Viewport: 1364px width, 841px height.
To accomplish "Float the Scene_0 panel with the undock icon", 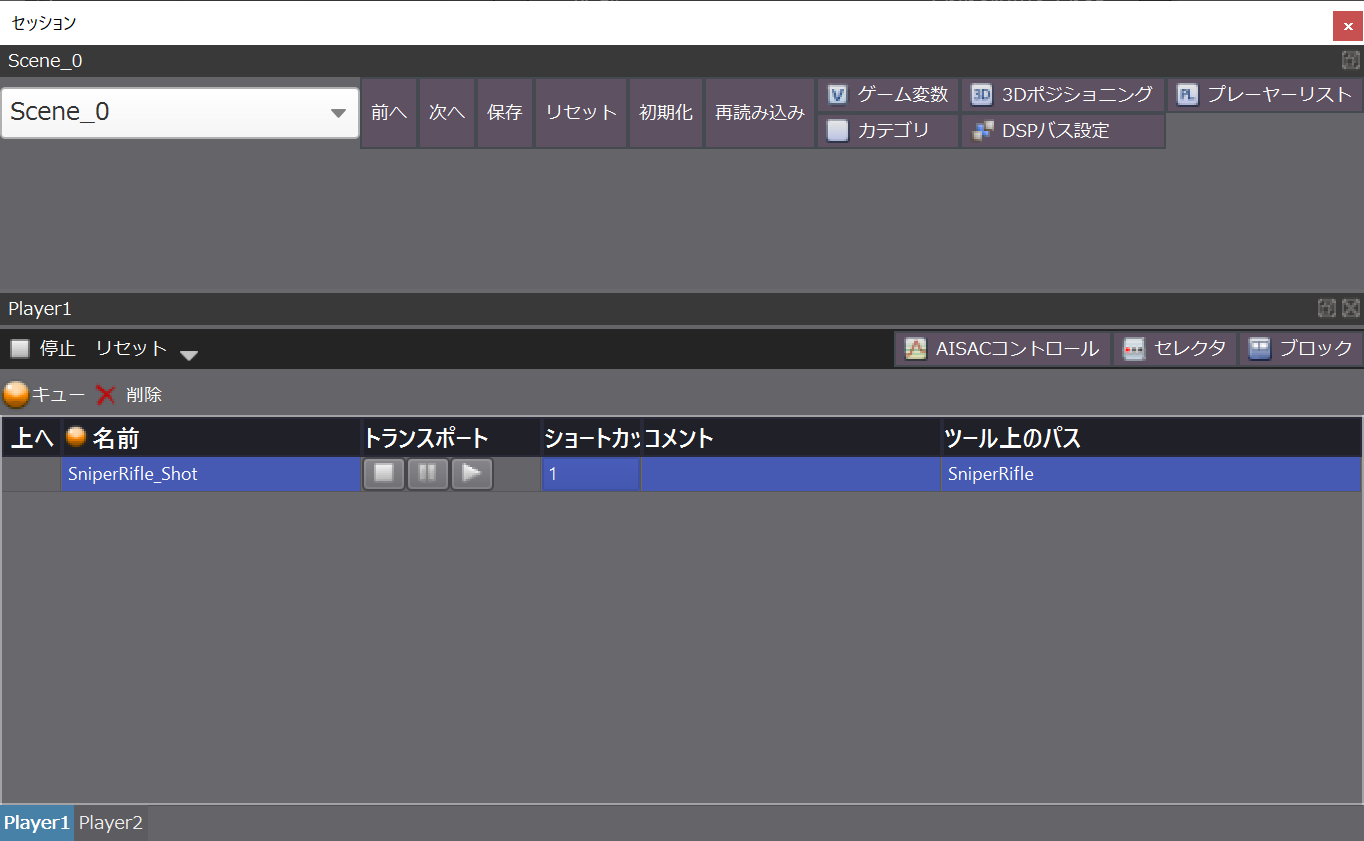I will 1351,61.
